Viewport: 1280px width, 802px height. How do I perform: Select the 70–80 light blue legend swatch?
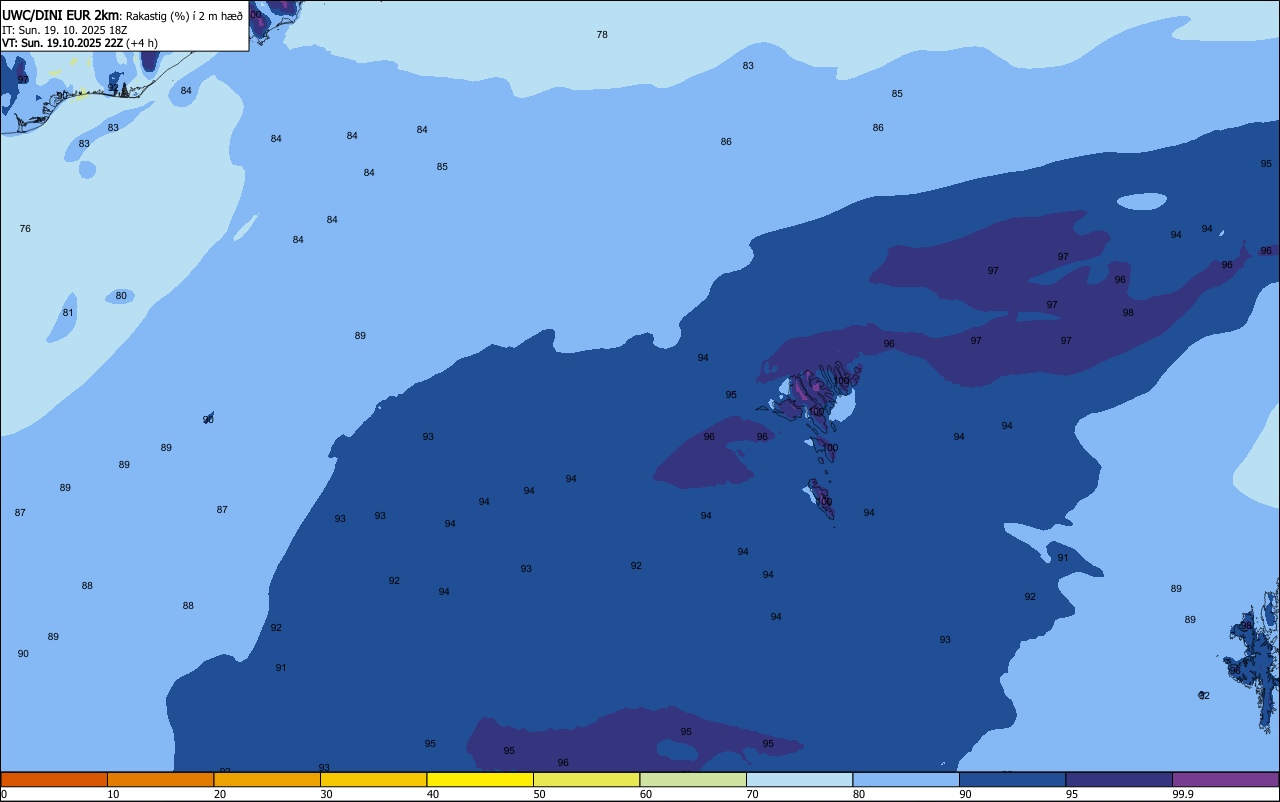[799, 779]
